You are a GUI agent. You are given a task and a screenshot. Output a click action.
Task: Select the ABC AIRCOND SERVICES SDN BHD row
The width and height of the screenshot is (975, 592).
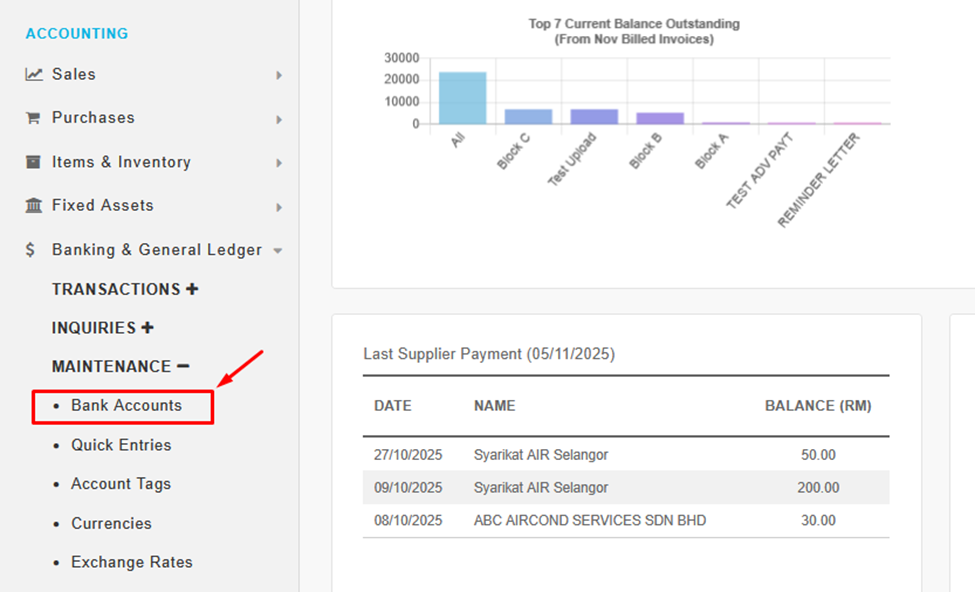point(589,521)
